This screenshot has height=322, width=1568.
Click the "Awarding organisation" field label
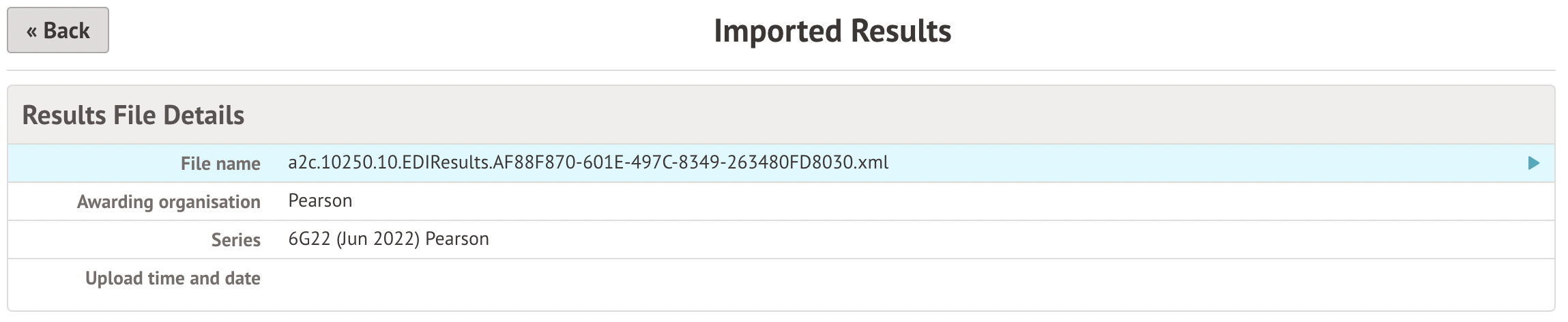(x=169, y=202)
